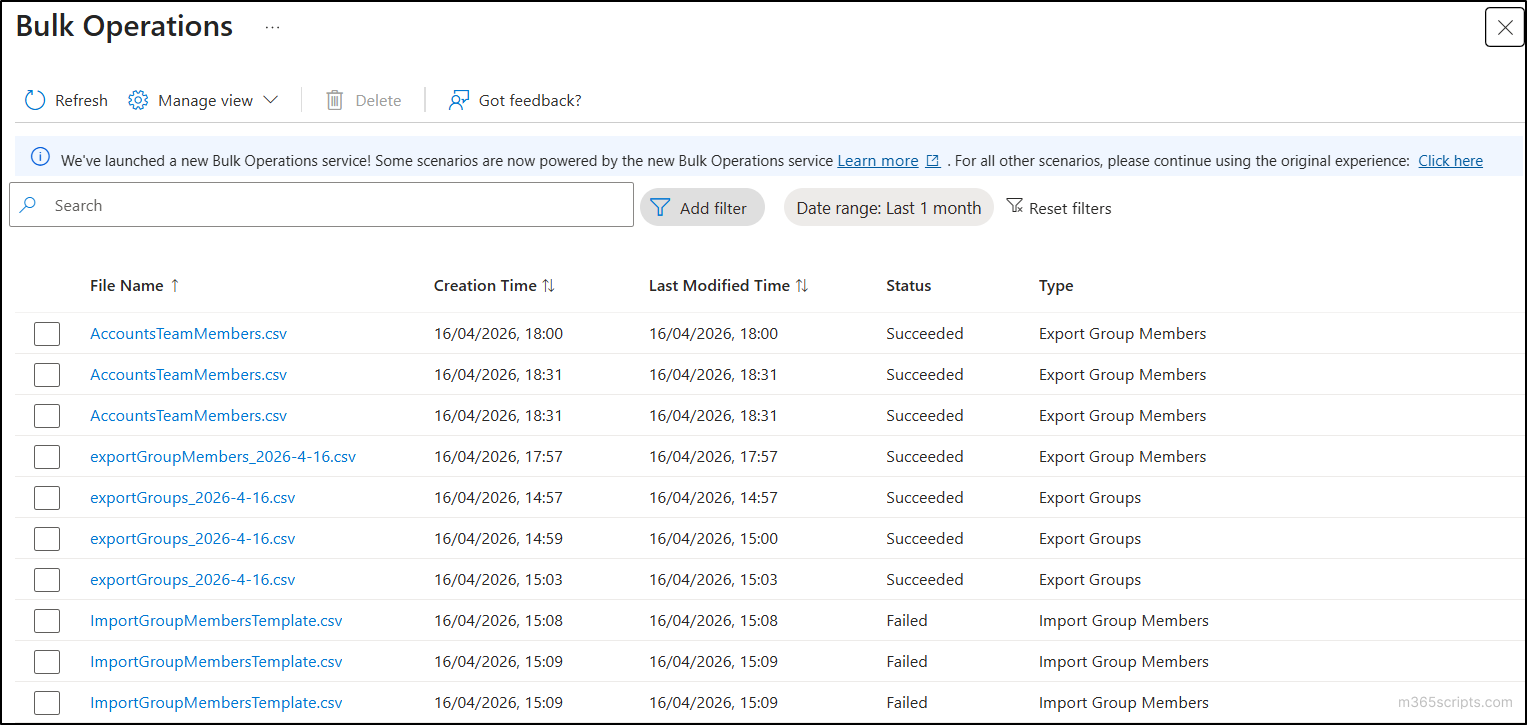This screenshot has width=1527, height=725.
Task: Click the Last Modified Time sort arrows
Action: 801,286
